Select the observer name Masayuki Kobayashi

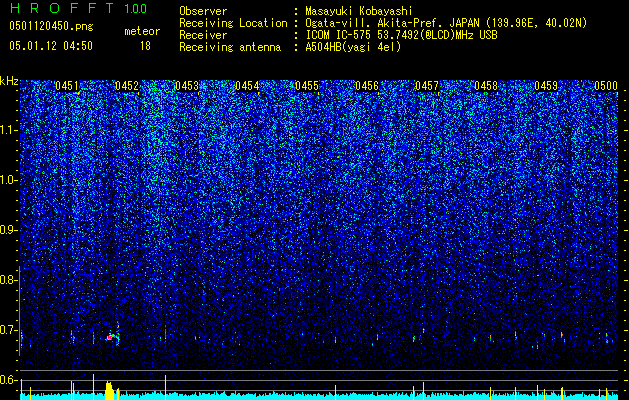[359, 12]
